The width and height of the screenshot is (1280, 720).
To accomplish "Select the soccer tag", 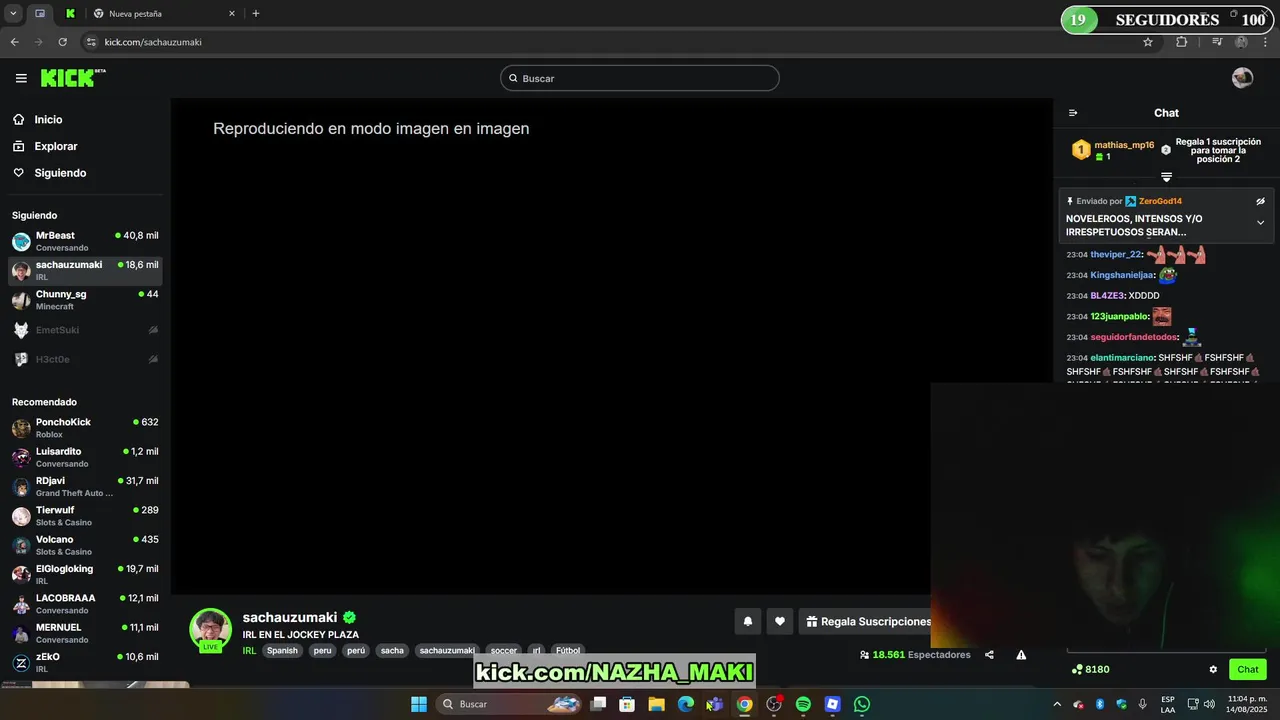I will tap(504, 651).
